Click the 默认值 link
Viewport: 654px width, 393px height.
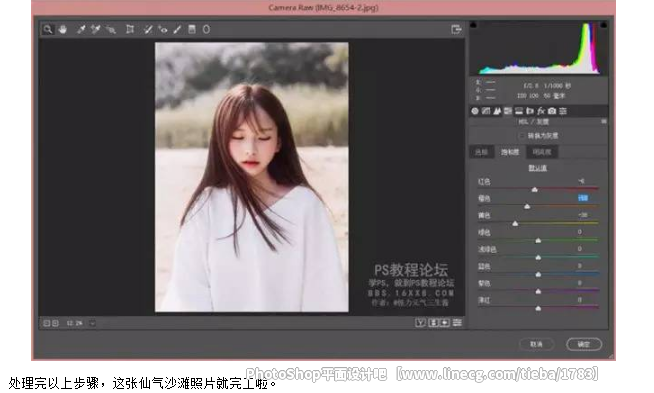tap(538, 168)
